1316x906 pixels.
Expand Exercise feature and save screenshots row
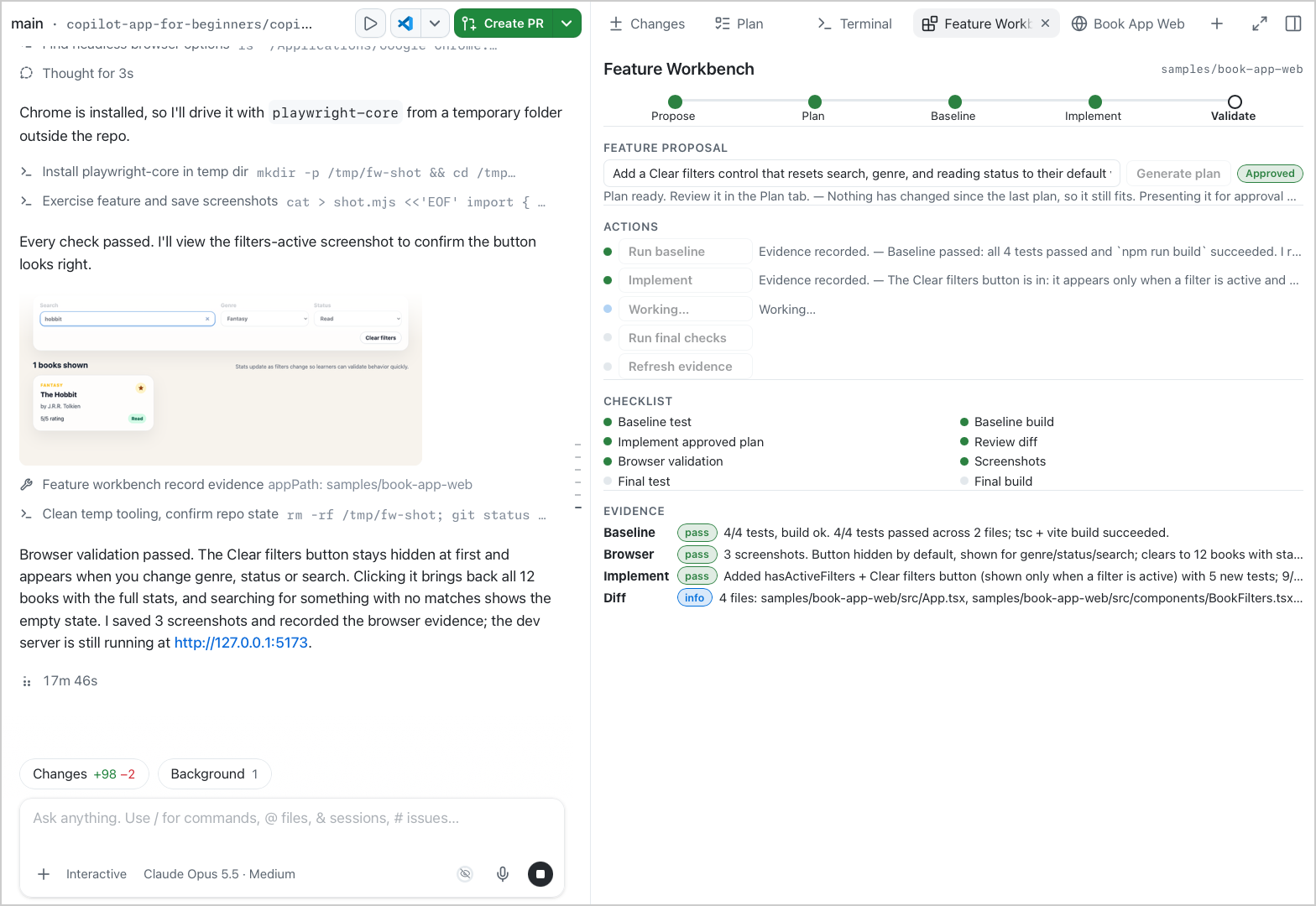coord(283,201)
